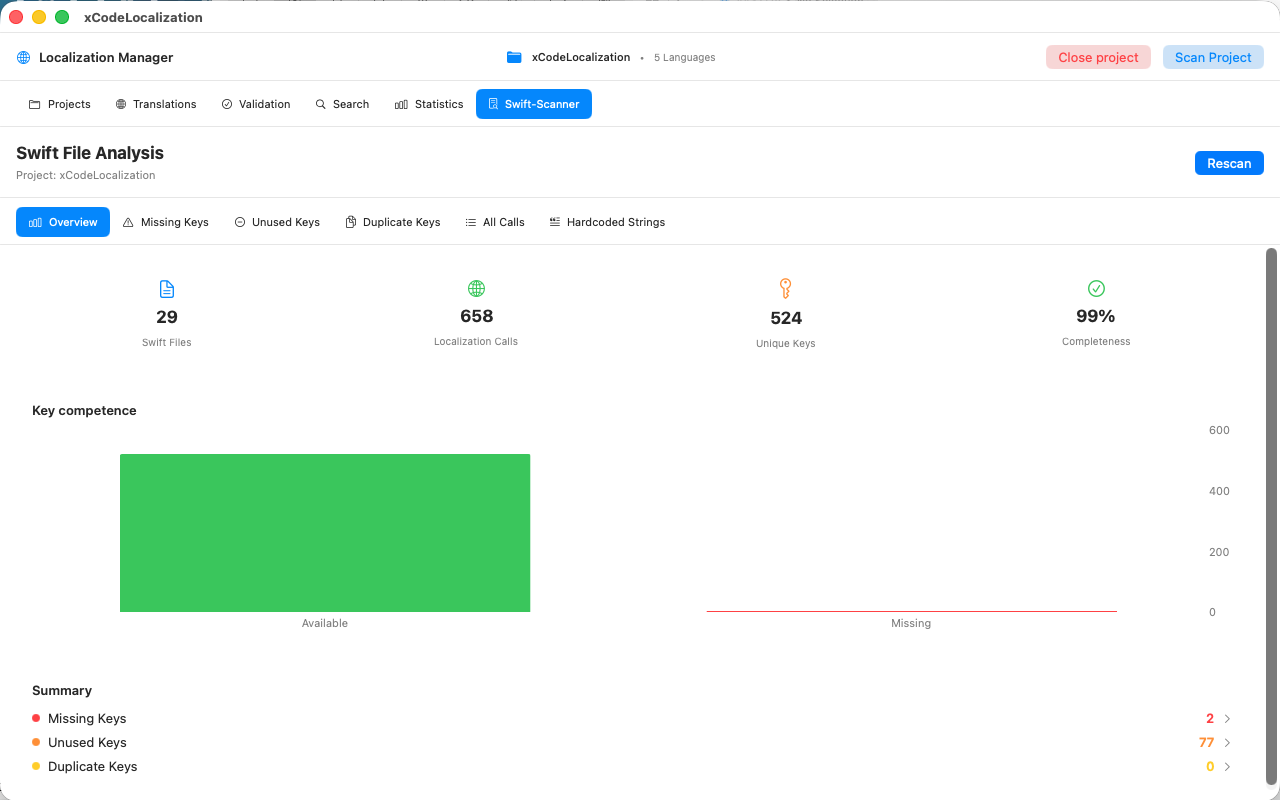This screenshot has height=800, width=1280.
Task: Click the yellow dot beside Duplicate Keys
Action: click(37, 766)
